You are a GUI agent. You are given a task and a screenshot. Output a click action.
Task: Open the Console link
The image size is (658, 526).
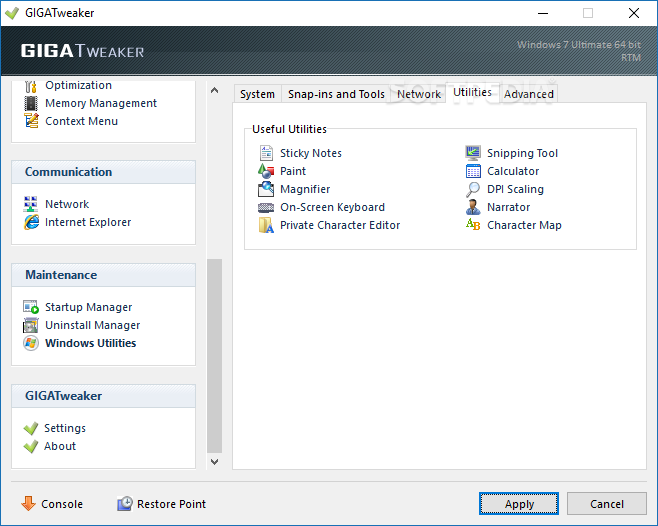(x=62, y=504)
